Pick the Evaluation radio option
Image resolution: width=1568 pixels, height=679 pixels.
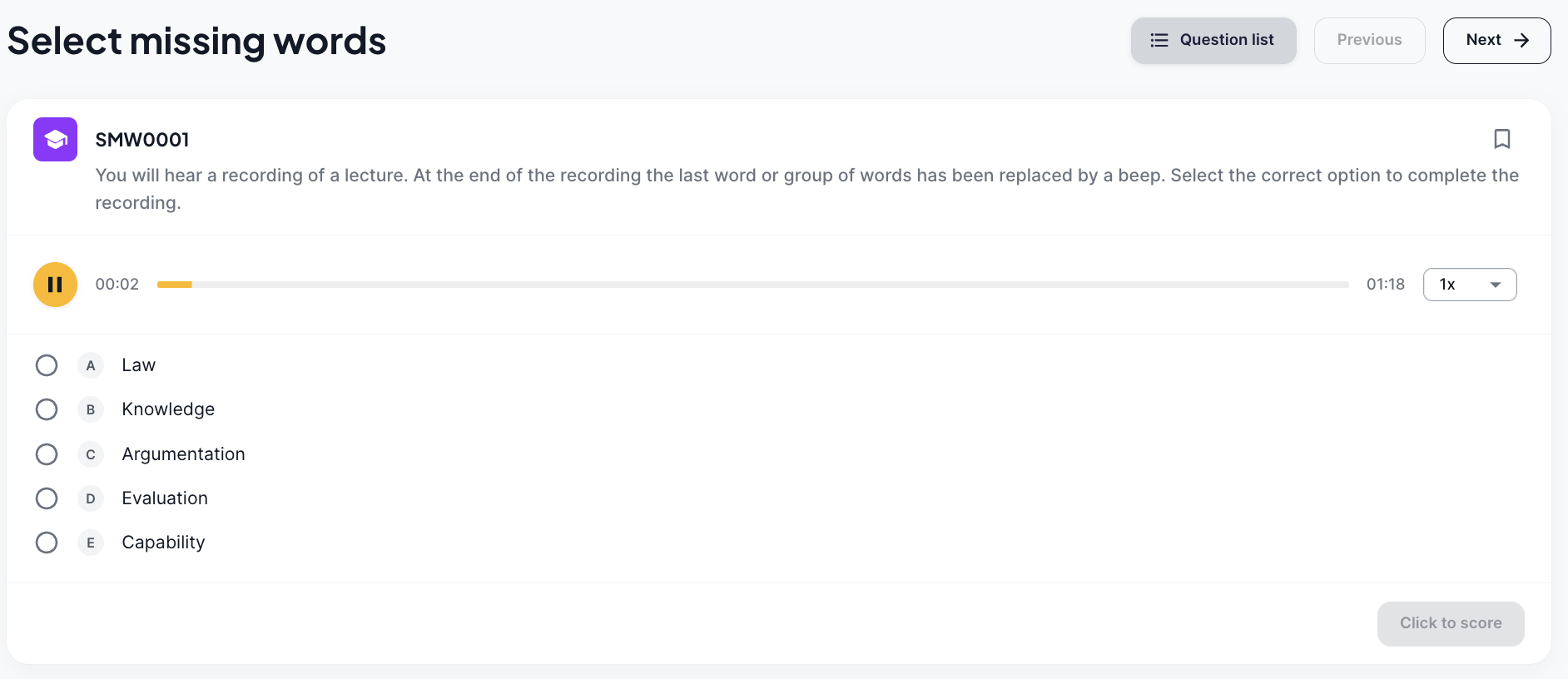point(47,498)
